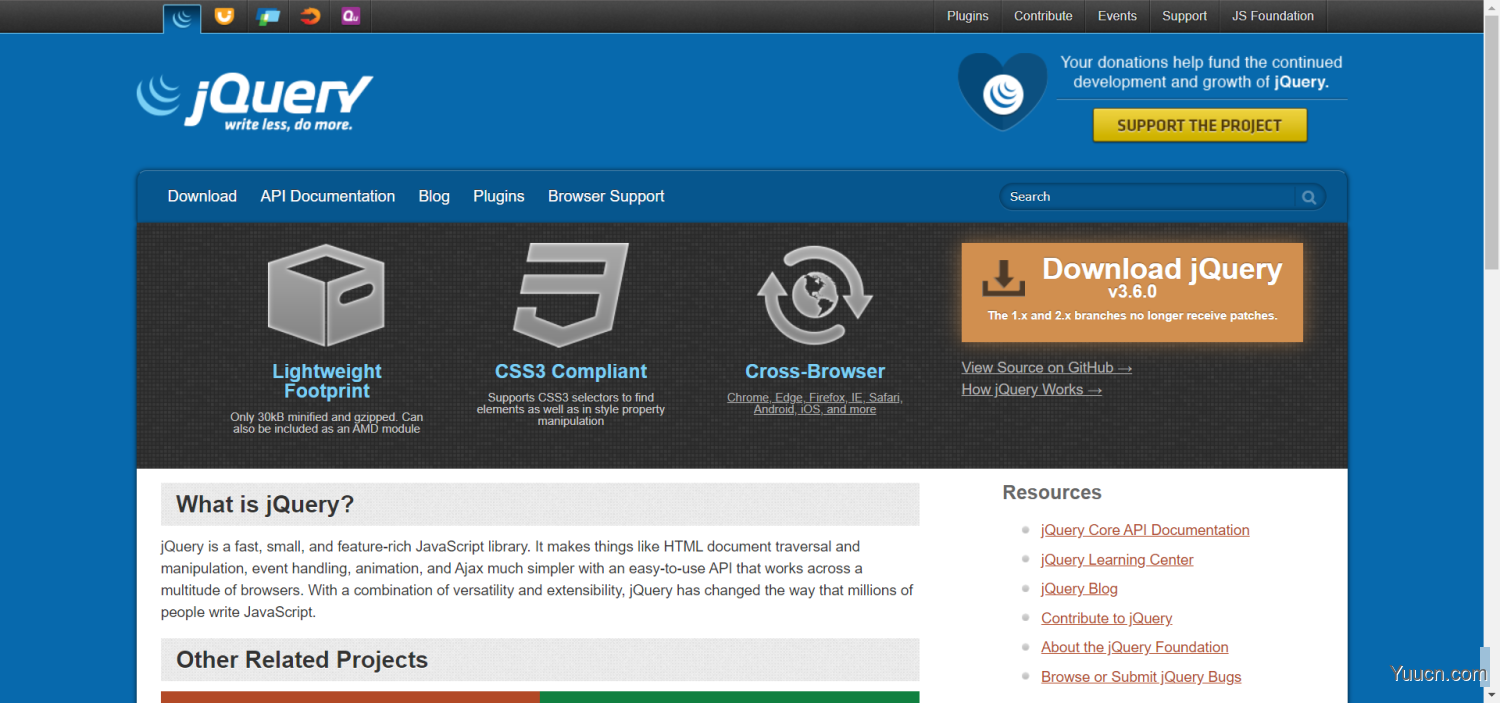
Task: Open the API Documentation menu item
Action: coord(327,196)
